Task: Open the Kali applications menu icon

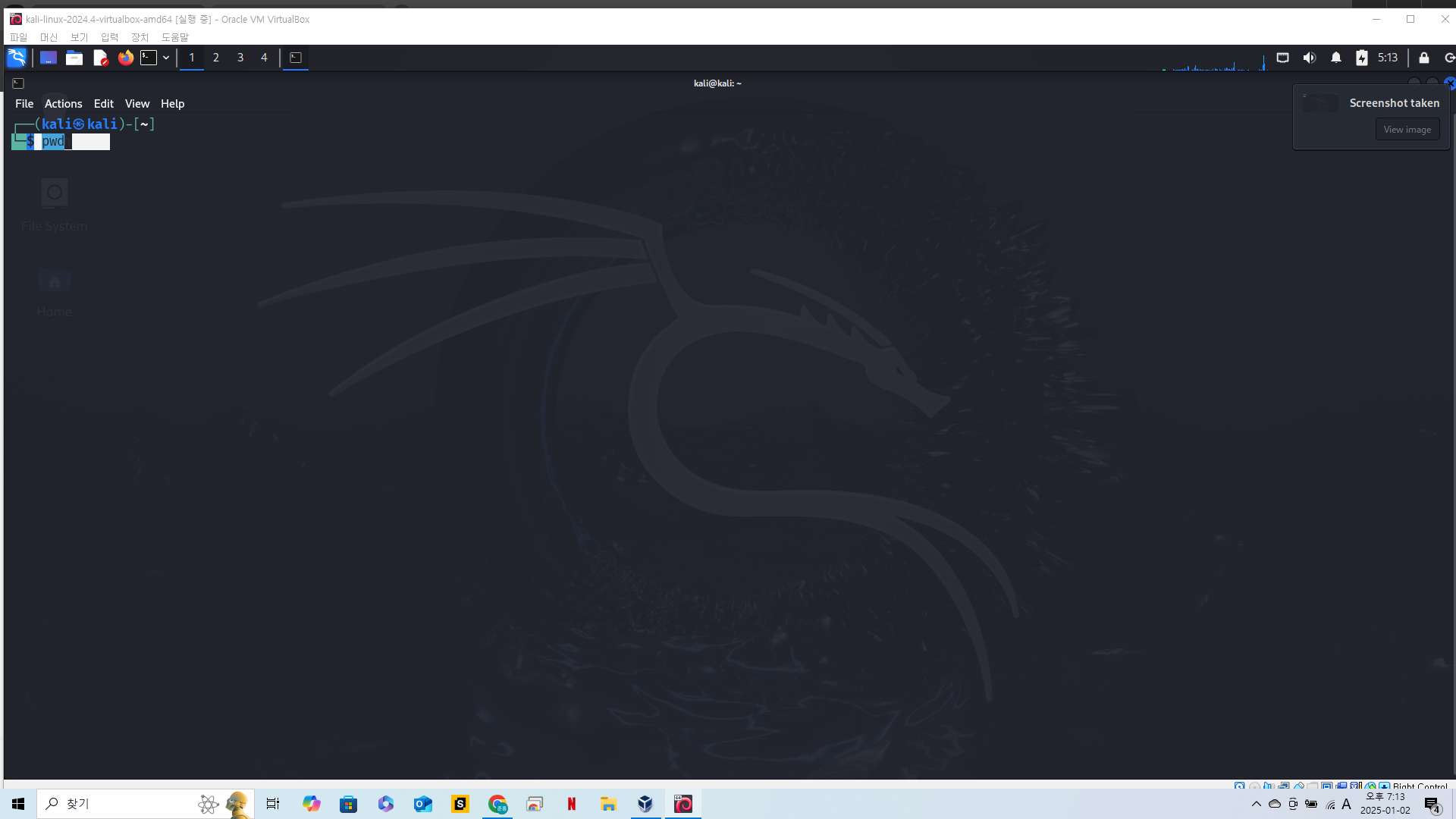Action: (17, 58)
